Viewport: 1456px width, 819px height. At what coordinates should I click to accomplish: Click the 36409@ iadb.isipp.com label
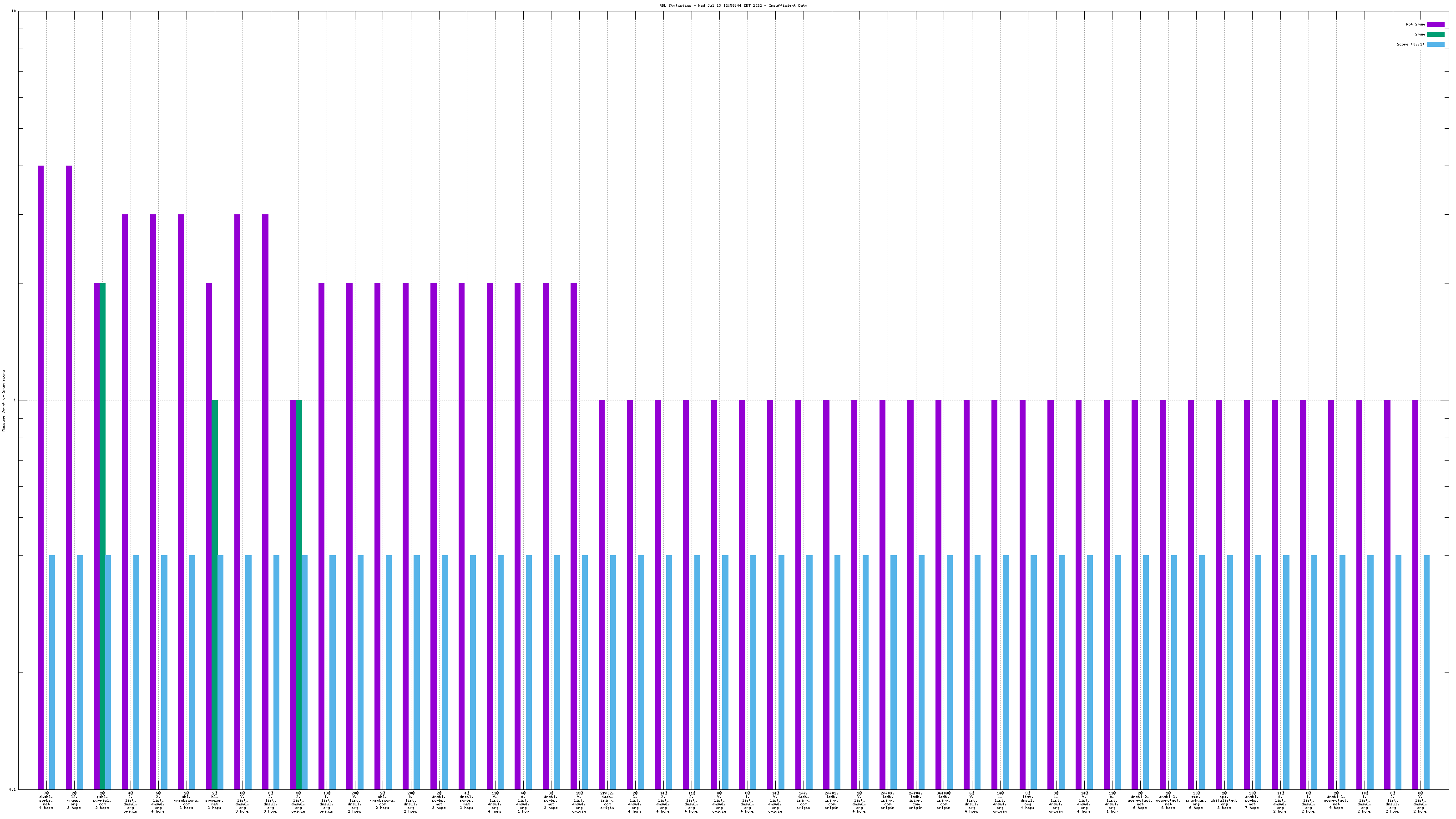943,800
